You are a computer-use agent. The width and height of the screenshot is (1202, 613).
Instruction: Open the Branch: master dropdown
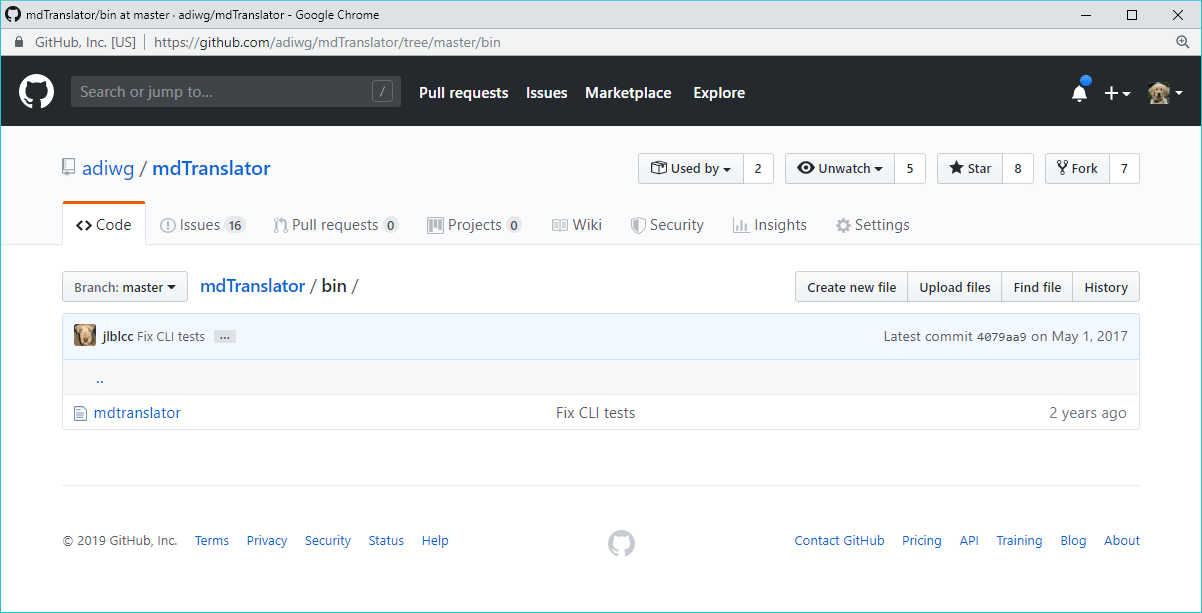(125, 287)
